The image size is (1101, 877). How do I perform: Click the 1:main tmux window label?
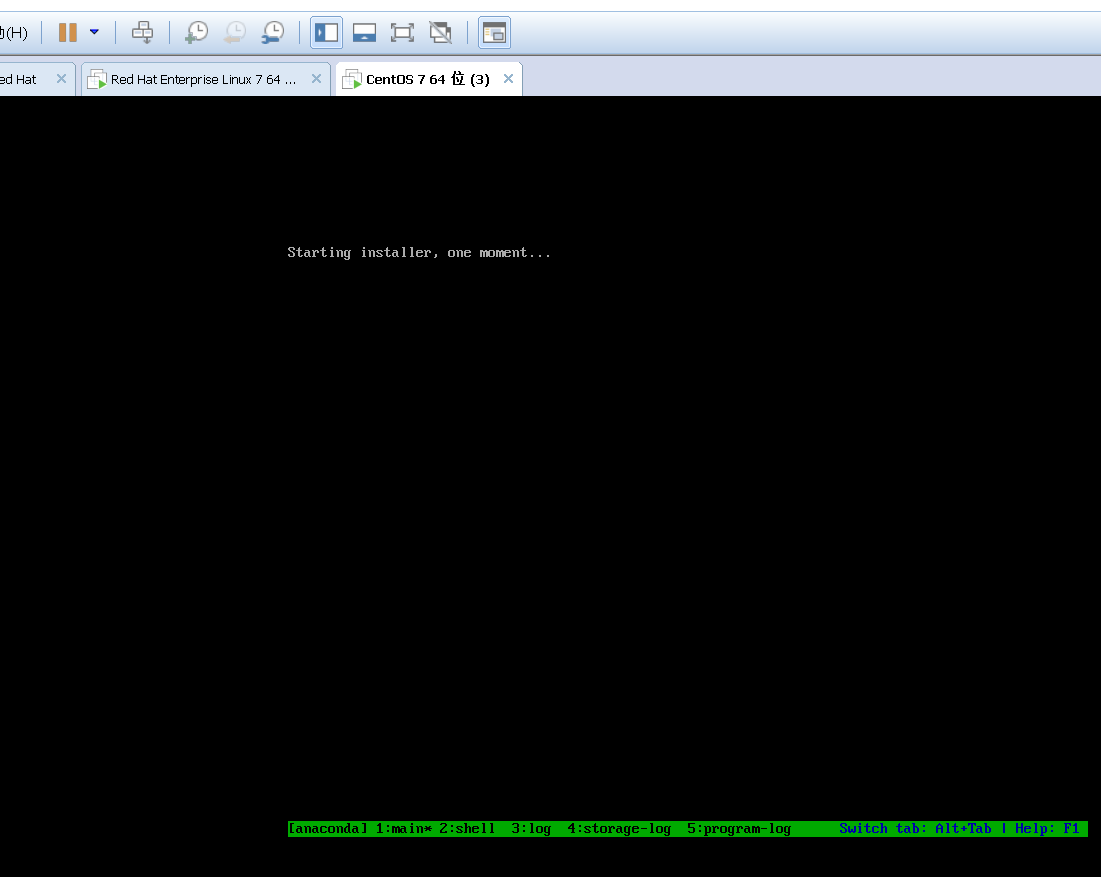tap(404, 829)
